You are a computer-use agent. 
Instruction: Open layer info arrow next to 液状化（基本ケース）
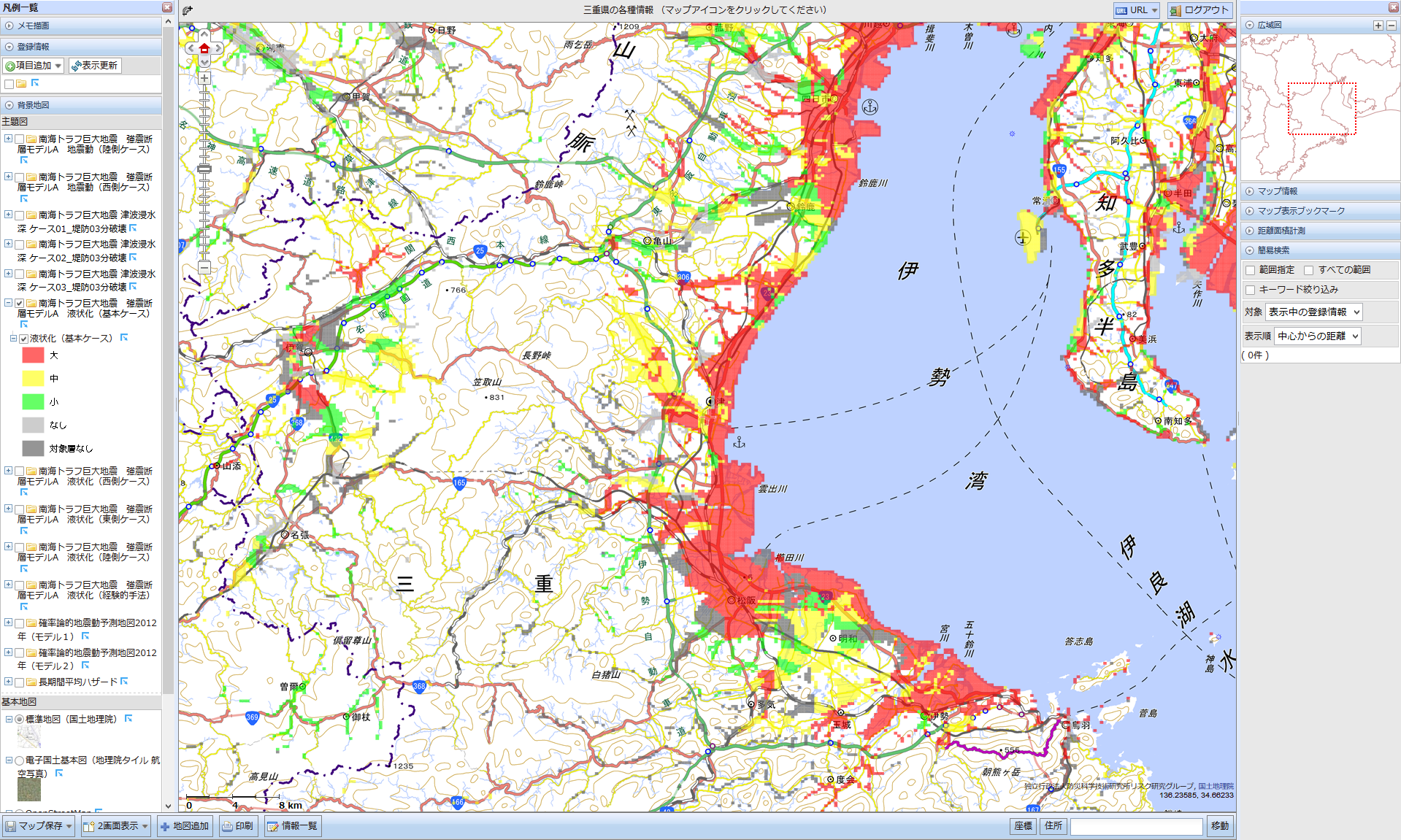click(x=124, y=337)
